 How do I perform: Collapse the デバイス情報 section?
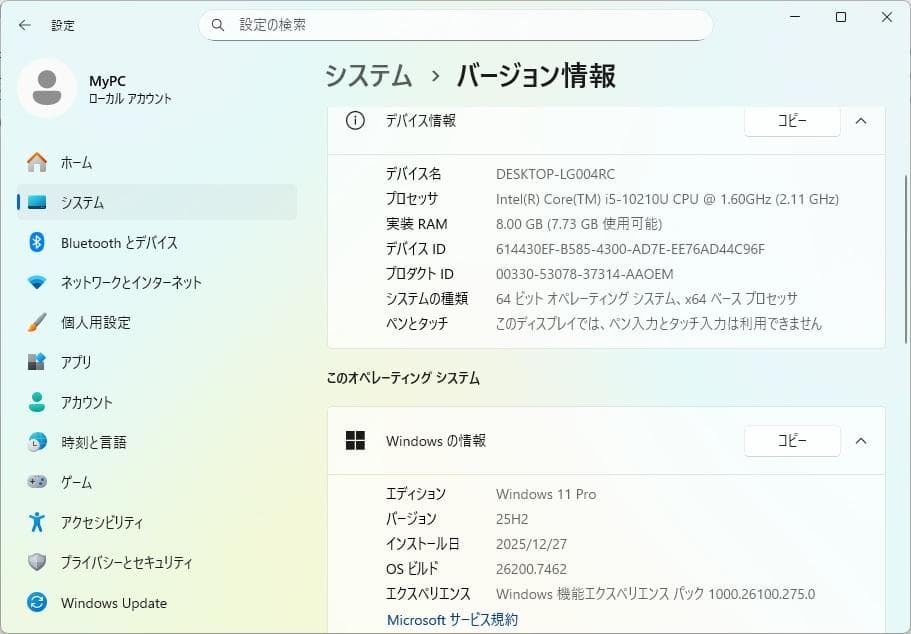861,120
